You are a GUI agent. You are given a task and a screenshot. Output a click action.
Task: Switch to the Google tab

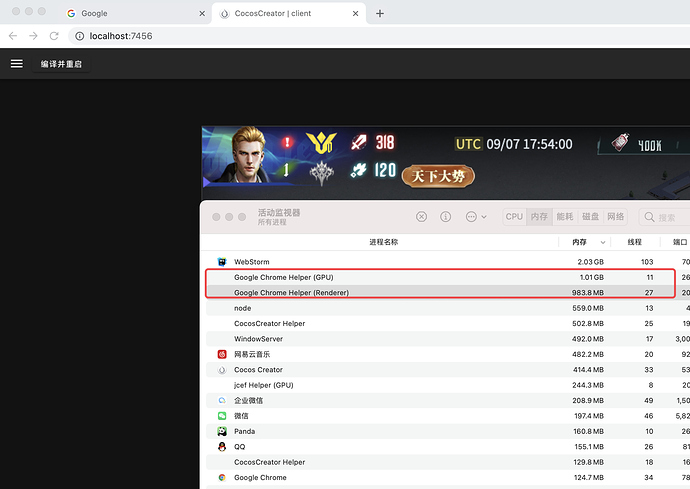point(134,14)
